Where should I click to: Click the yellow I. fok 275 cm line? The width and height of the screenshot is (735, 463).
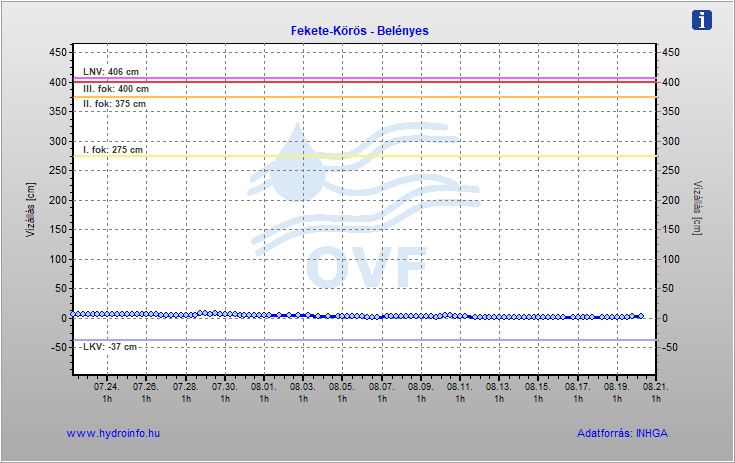coord(365,156)
